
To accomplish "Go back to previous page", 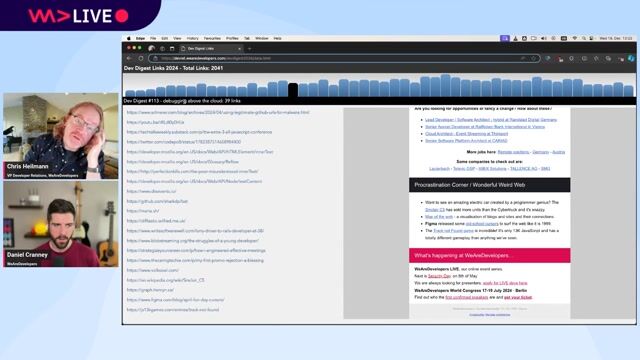I will [x=129, y=58].
